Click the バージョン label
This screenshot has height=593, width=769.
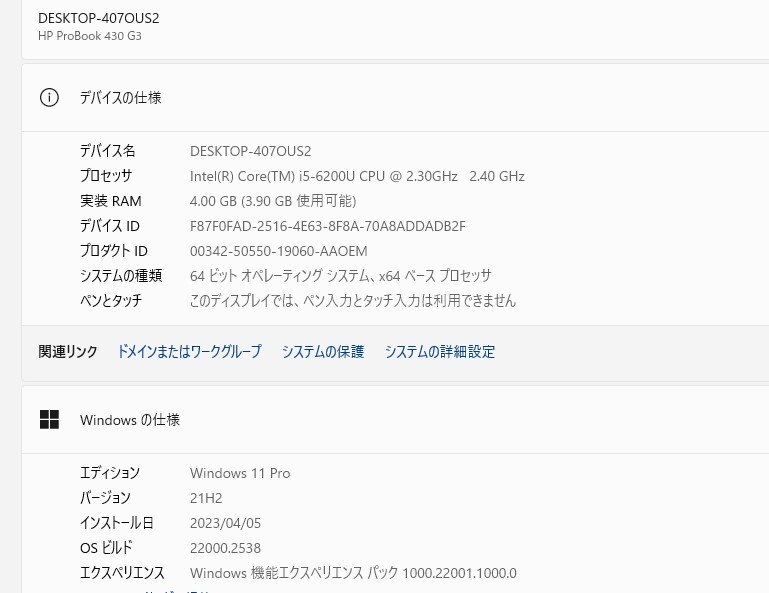(105, 498)
